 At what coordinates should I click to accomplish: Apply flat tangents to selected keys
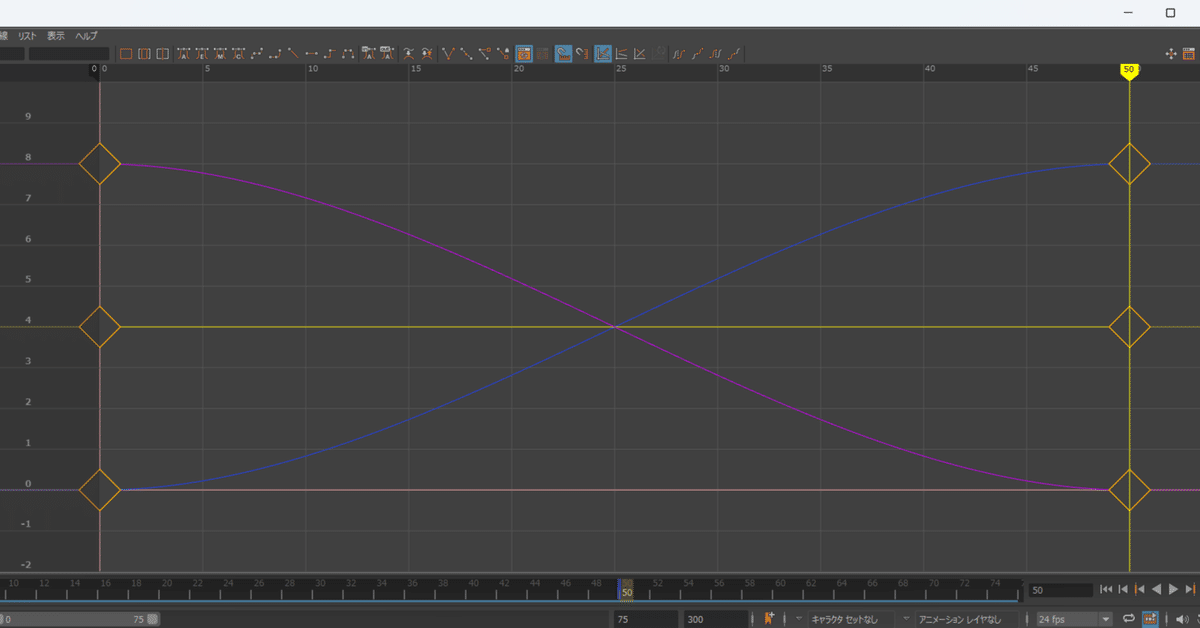tap(313, 53)
